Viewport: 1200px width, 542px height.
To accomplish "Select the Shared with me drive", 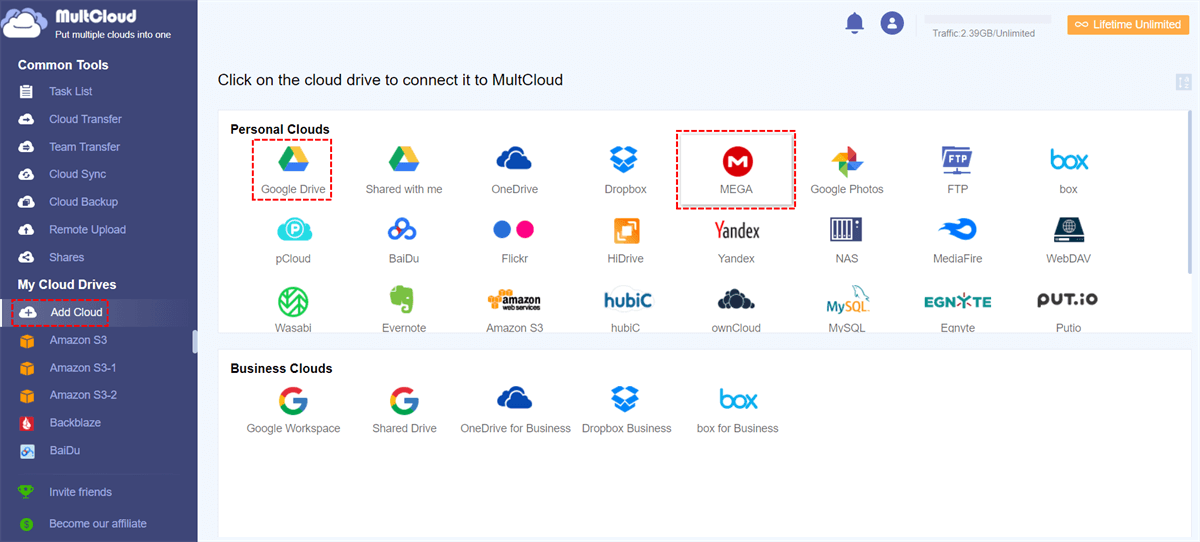I will [404, 169].
